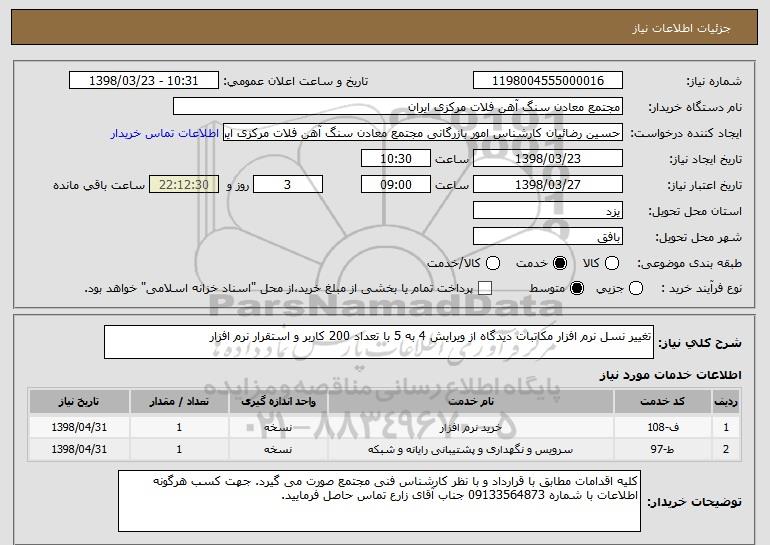The height and width of the screenshot is (545, 770).
Task: Select the جزیی purchase type radio
Action: click(x=635, y=288)
